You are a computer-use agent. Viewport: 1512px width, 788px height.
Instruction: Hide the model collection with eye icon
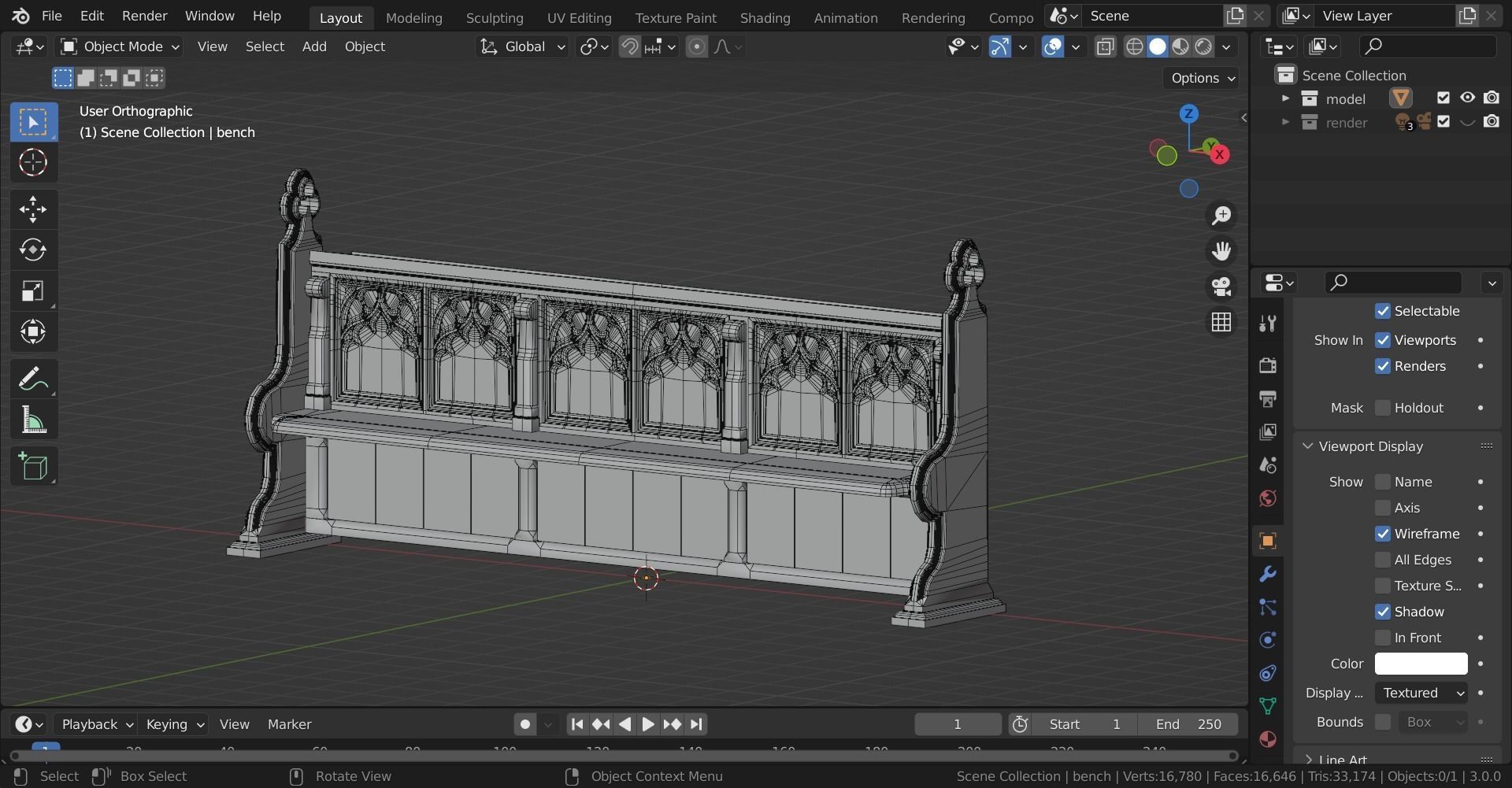(x=1467, y=98)
